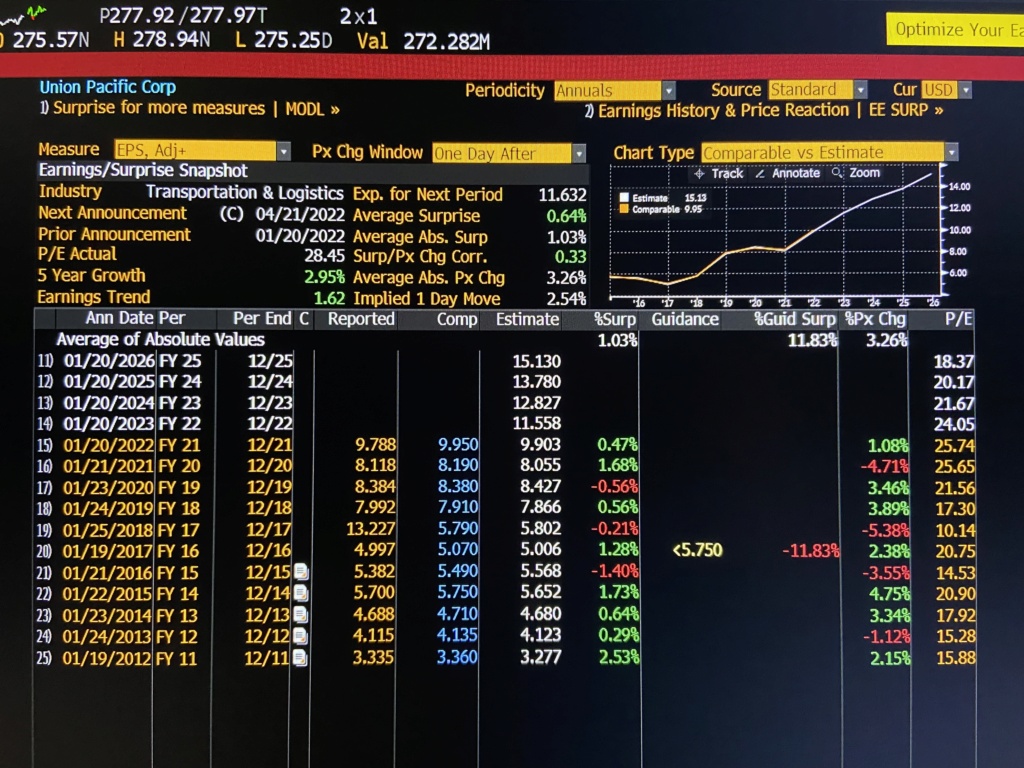
Task: Select row 20 dated 01/19/2017
Action: (505, 551)
